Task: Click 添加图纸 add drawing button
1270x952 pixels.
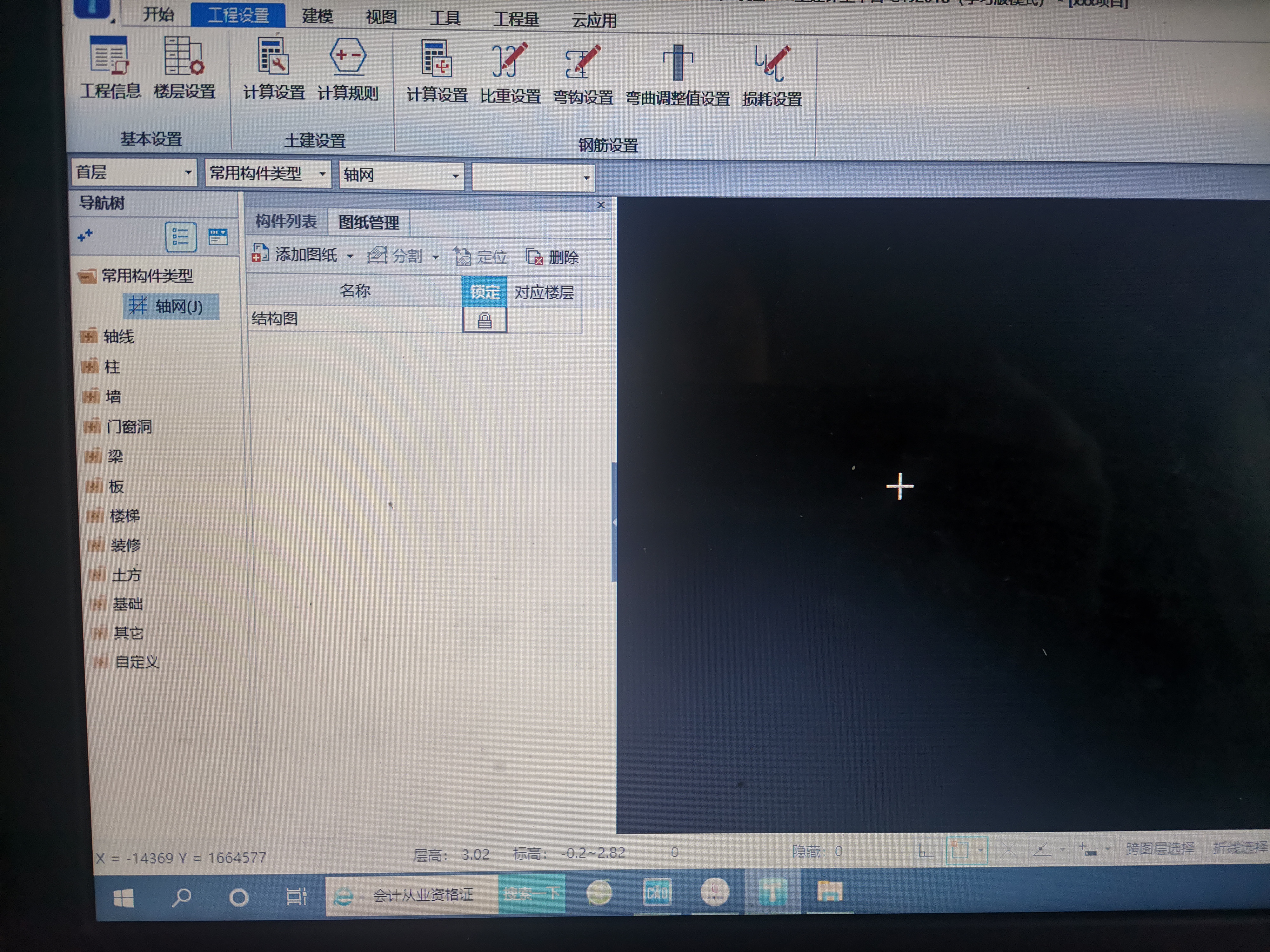Action: [295, 254]
